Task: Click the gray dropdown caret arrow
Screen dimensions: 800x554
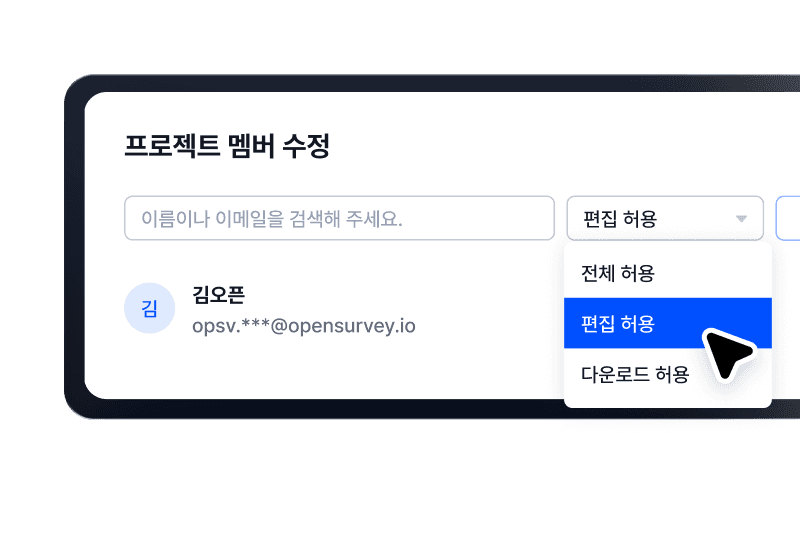Action: click(x=741, y=219)
